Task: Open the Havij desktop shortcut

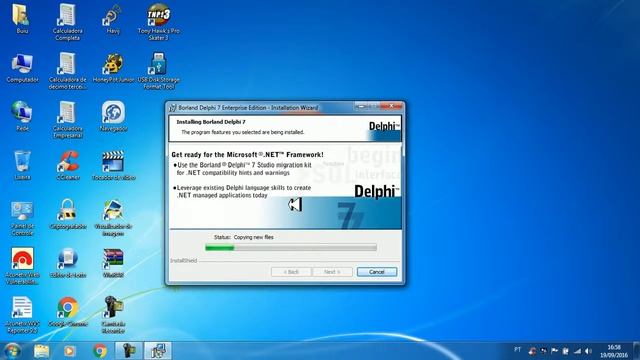Action: point(113,20)
